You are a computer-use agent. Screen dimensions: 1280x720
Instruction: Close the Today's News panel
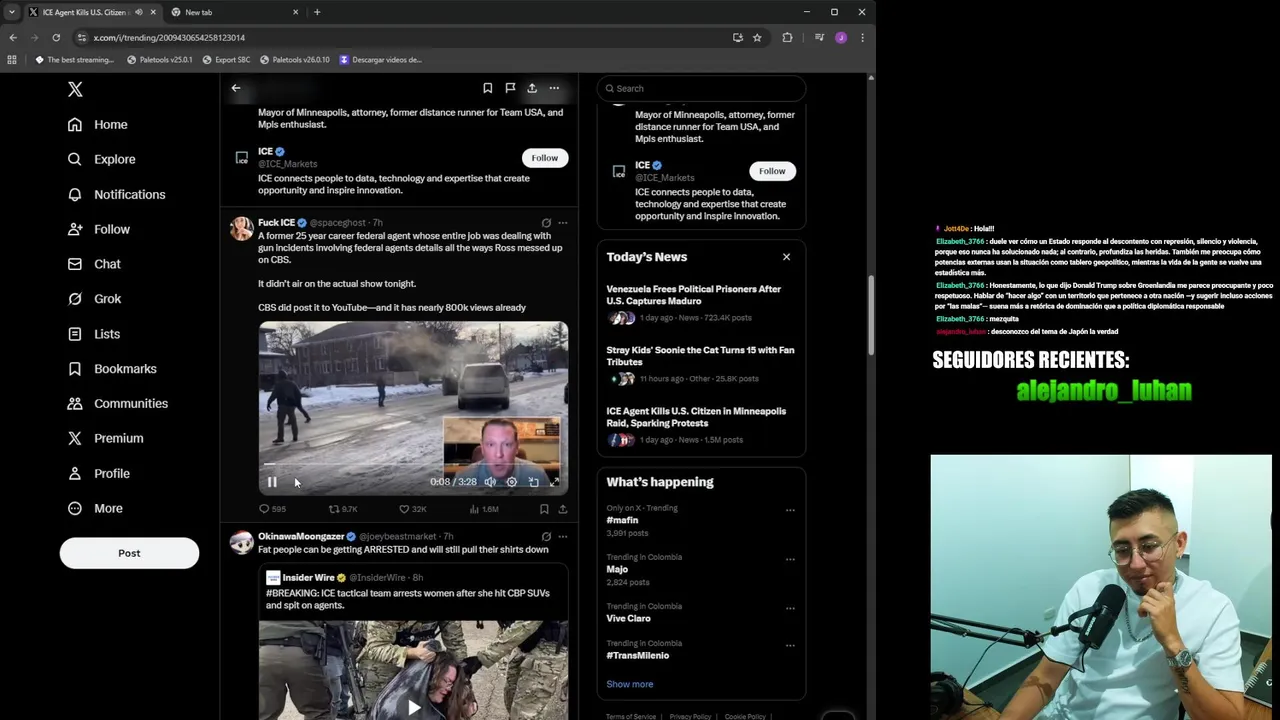786,257
